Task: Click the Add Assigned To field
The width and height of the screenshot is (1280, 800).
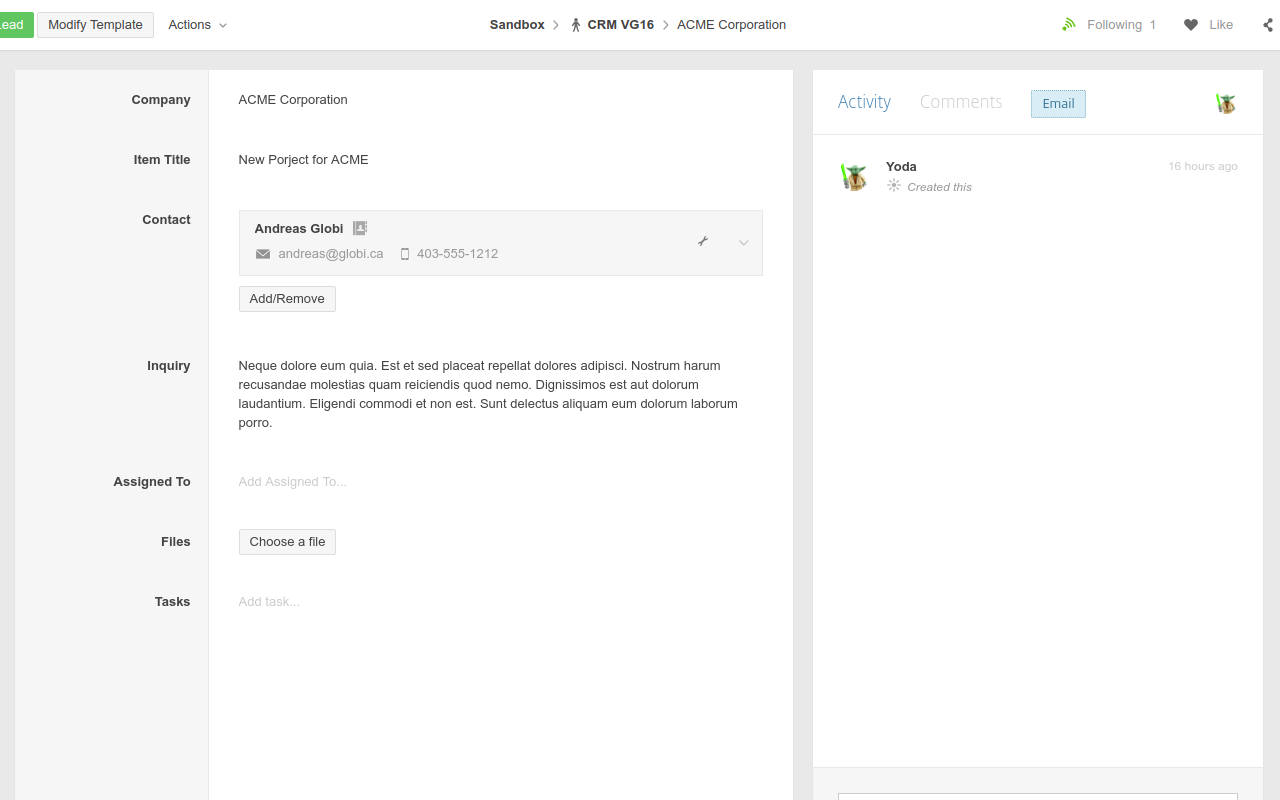Action: point(292,481)
